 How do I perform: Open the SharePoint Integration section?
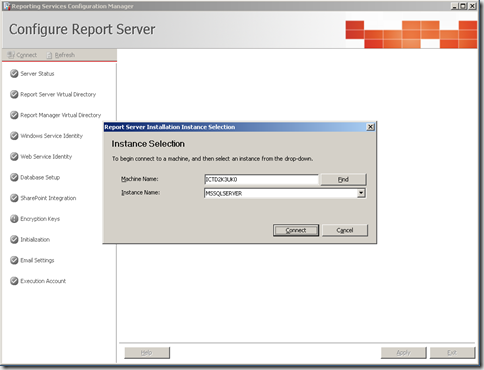pos(48,198)
